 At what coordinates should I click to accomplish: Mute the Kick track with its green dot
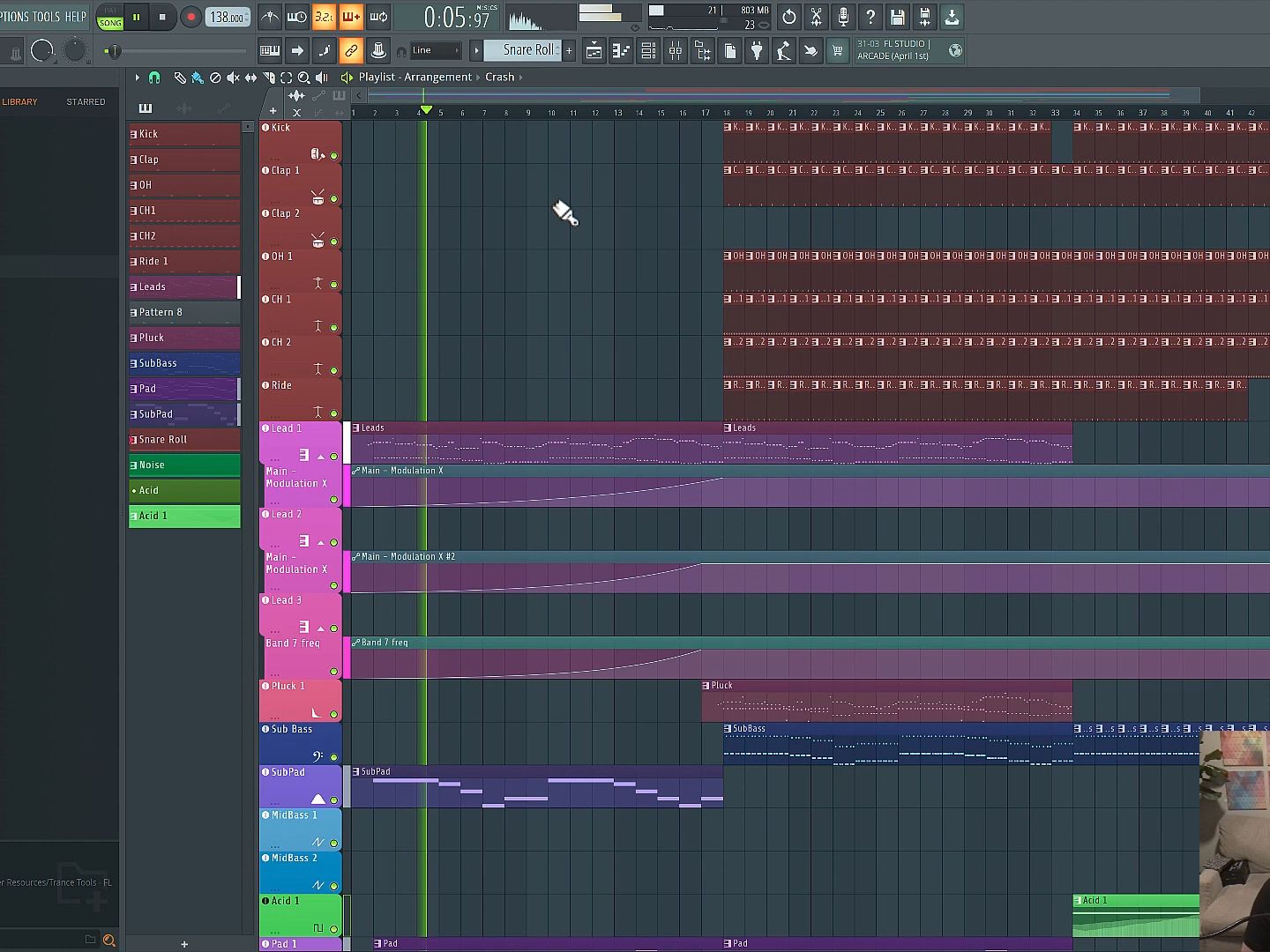tap(334, 156)
